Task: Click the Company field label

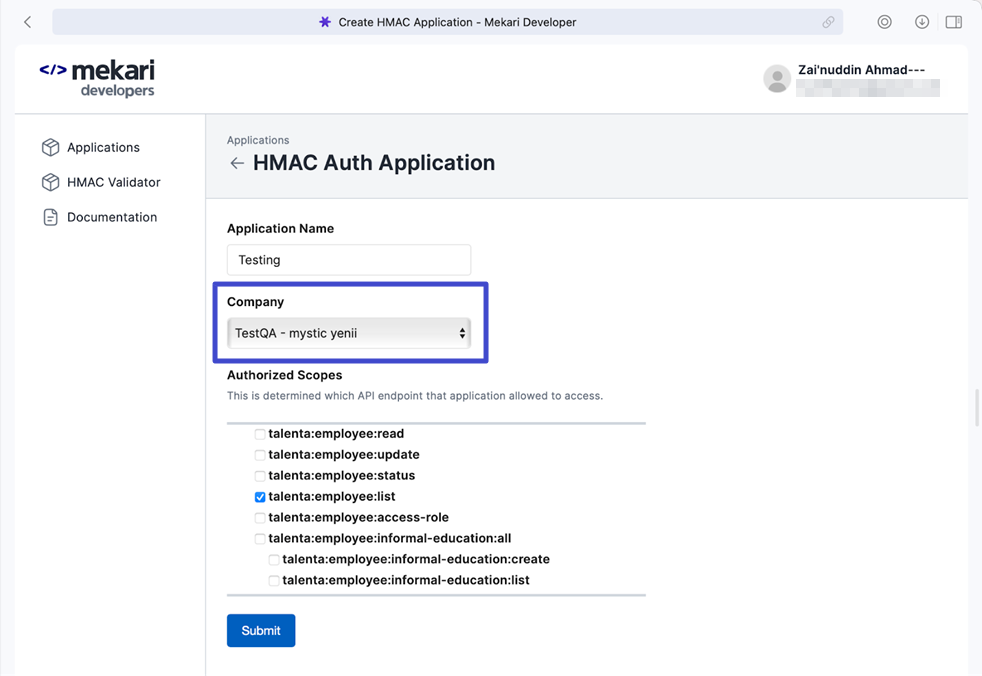Action: [256, 302]
